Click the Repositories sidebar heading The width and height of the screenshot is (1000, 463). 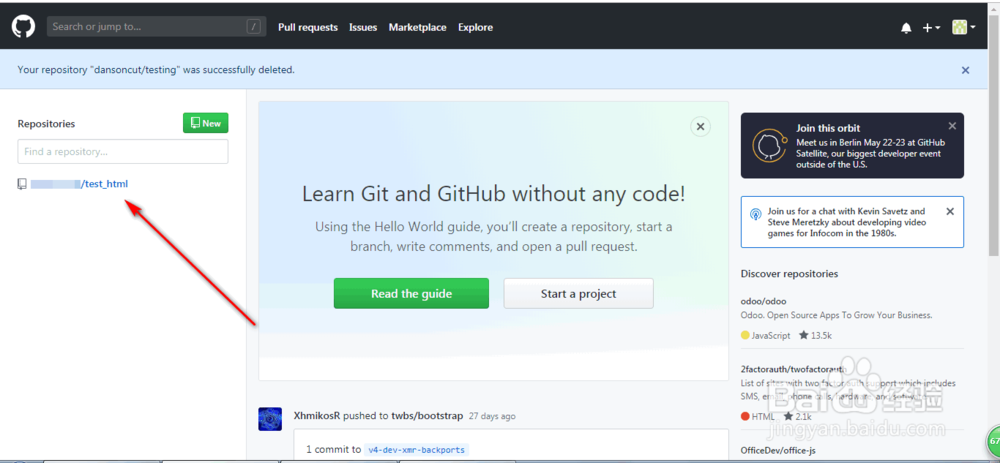pyautogui.click(x=46, y=124)
